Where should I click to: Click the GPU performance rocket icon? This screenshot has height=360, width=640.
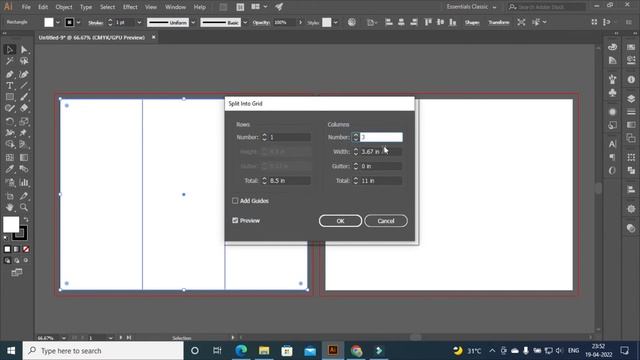point(279,7)
